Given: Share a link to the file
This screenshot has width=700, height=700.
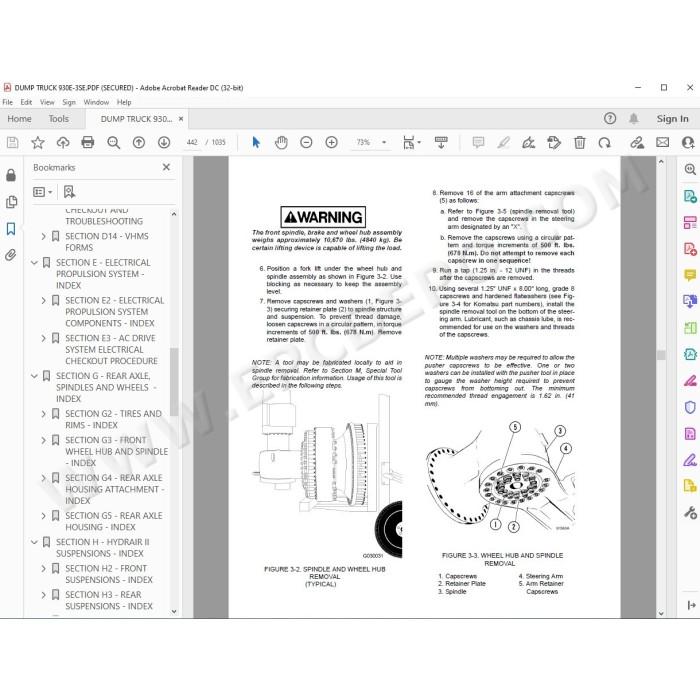Looking at the screenshot, I should click(637, 142).
